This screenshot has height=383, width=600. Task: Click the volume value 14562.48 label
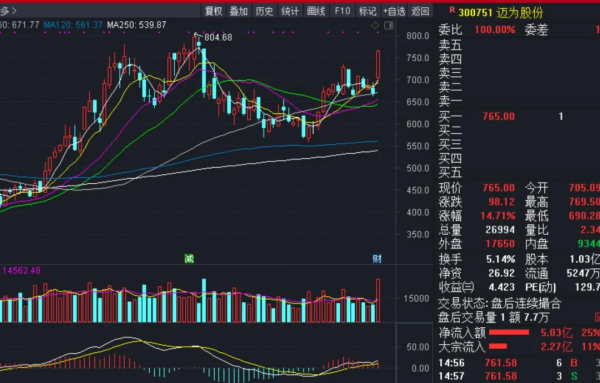(x=21, y=271)
